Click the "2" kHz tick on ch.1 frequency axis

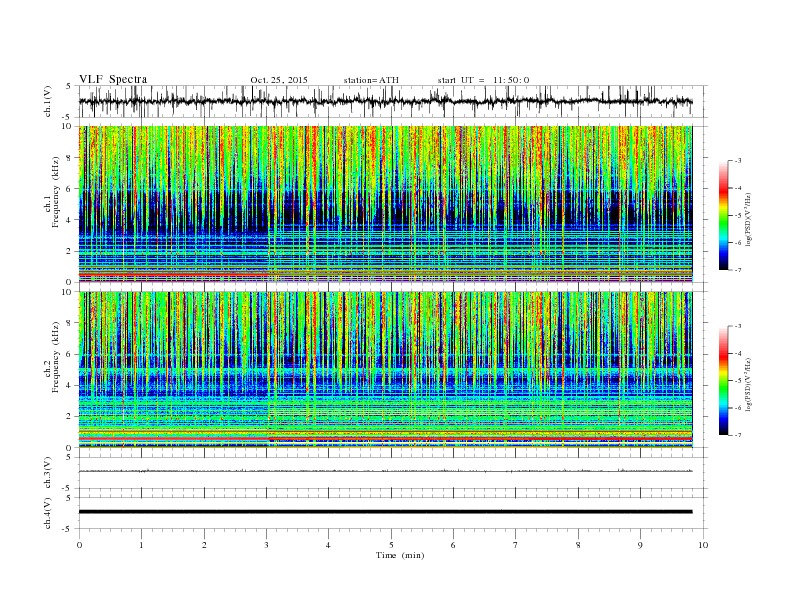(70, 251)
